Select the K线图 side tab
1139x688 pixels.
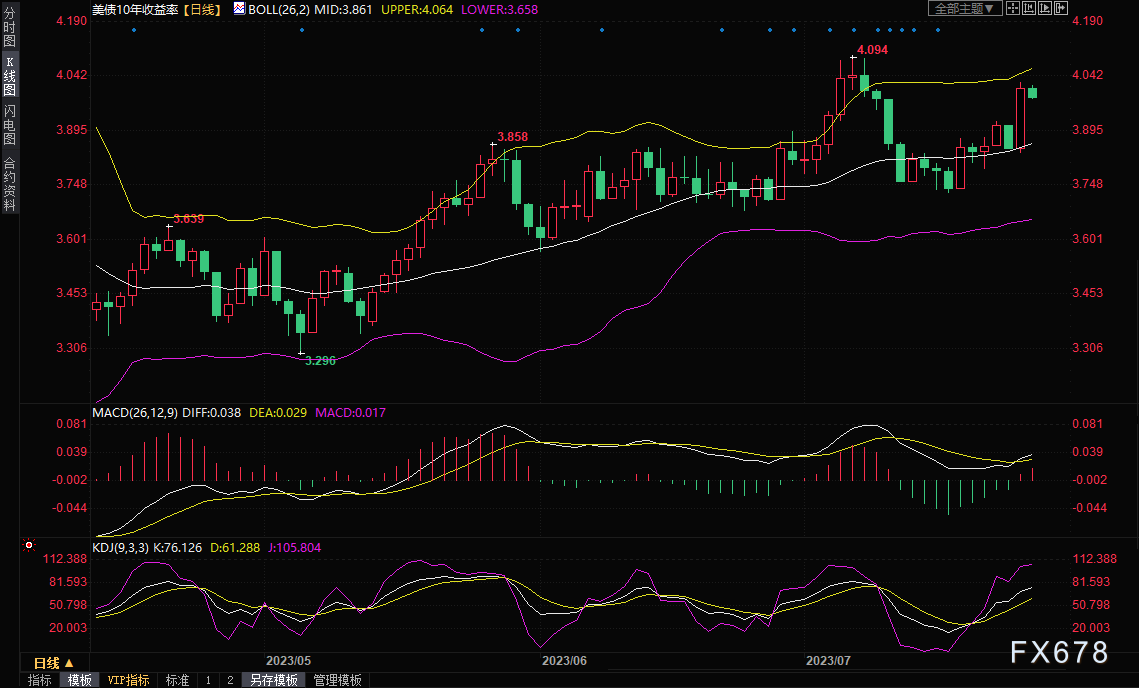tap(9, 76)
